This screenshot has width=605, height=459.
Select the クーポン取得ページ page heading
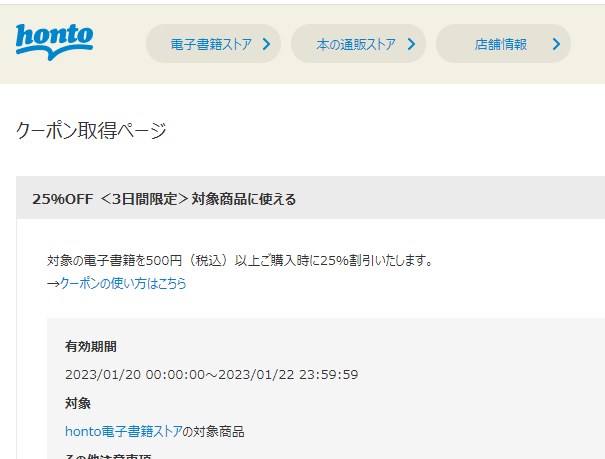pyautogui.click(x=91, y=130)
